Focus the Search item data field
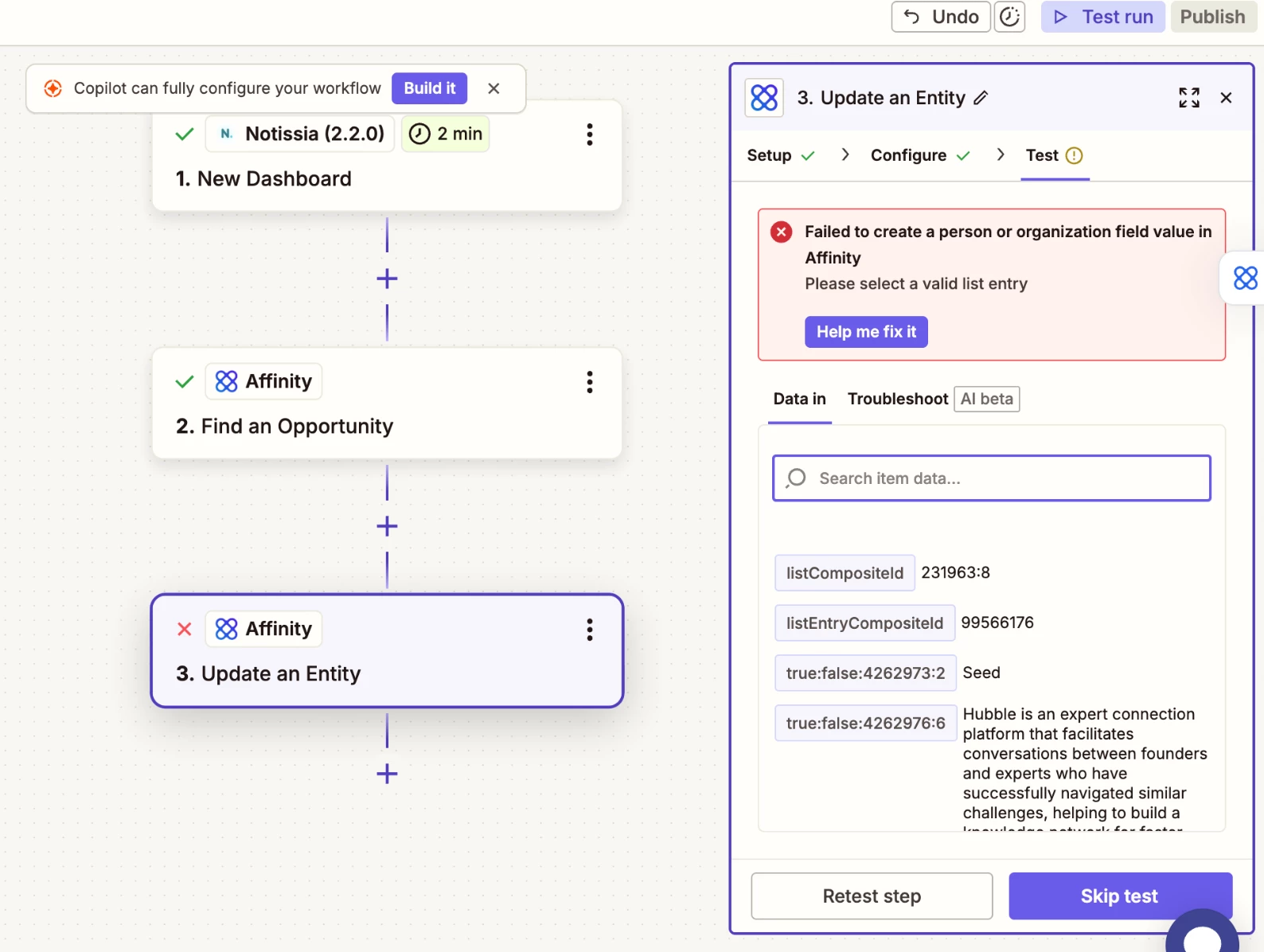Image resolution: width=1264 pixels, height=952 pixels. pos(992,478)
